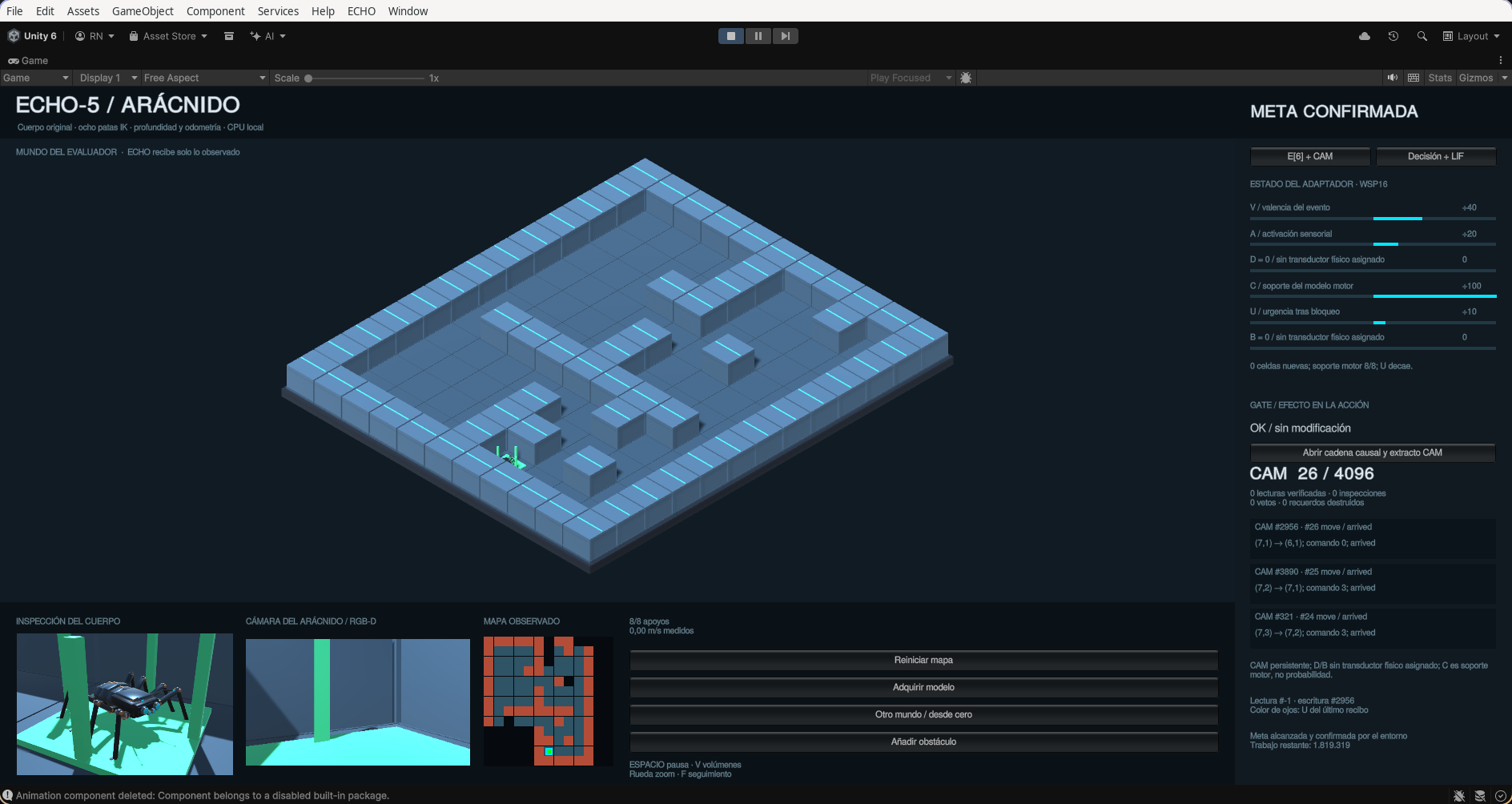The image size is (1512, 804).
Task: Toggle Gizmos in the Game view
Action: click(1476, 78)
